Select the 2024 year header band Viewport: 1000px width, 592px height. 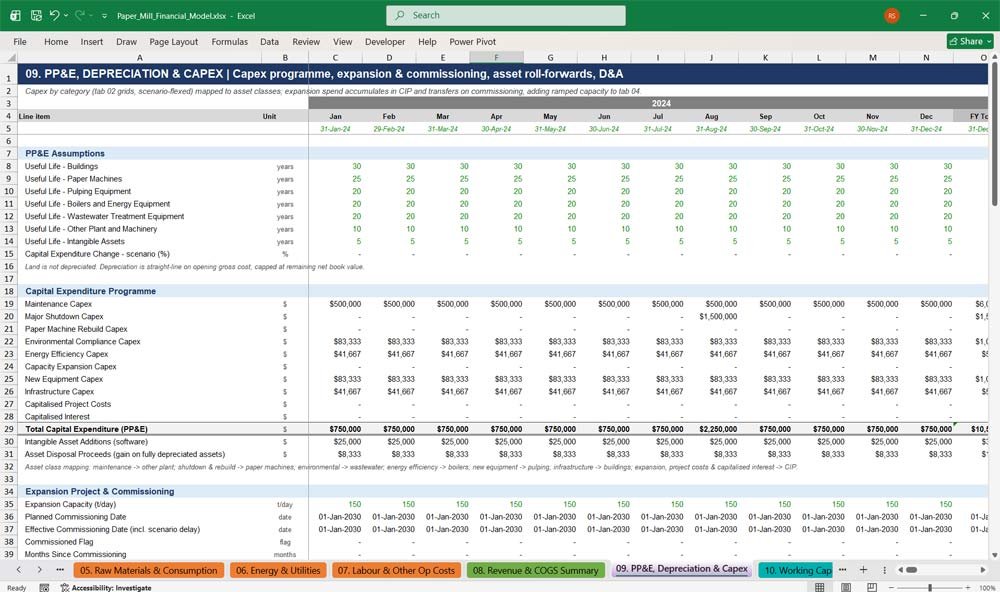[x=648, y=103]
